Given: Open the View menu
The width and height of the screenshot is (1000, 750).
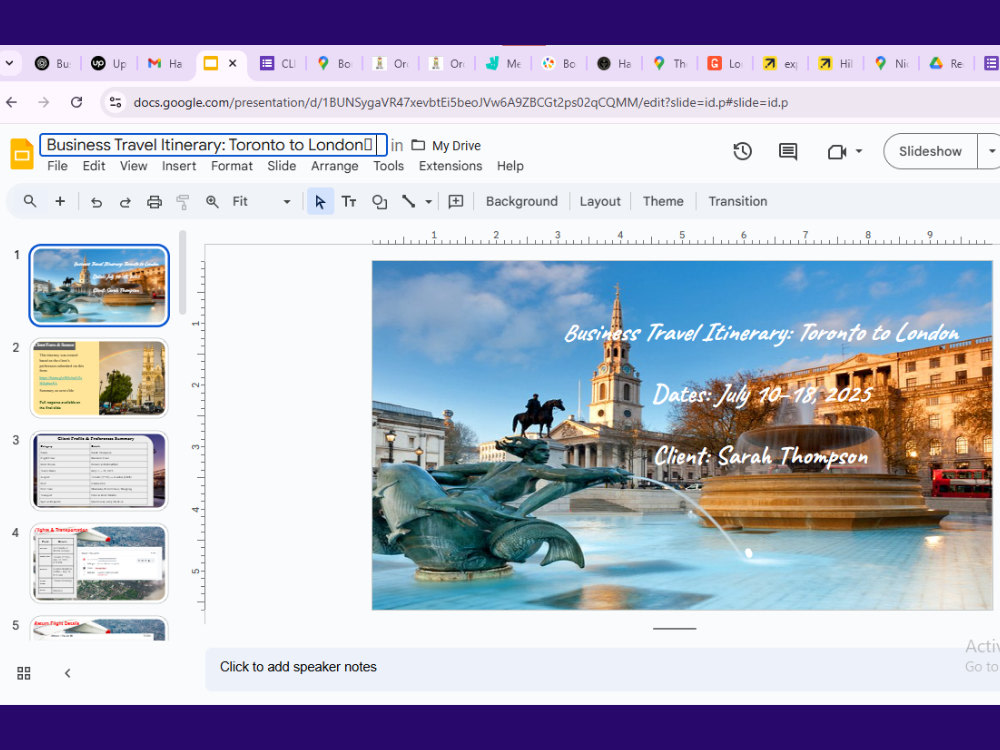Looking at the screenshot, I should [133, 166].
